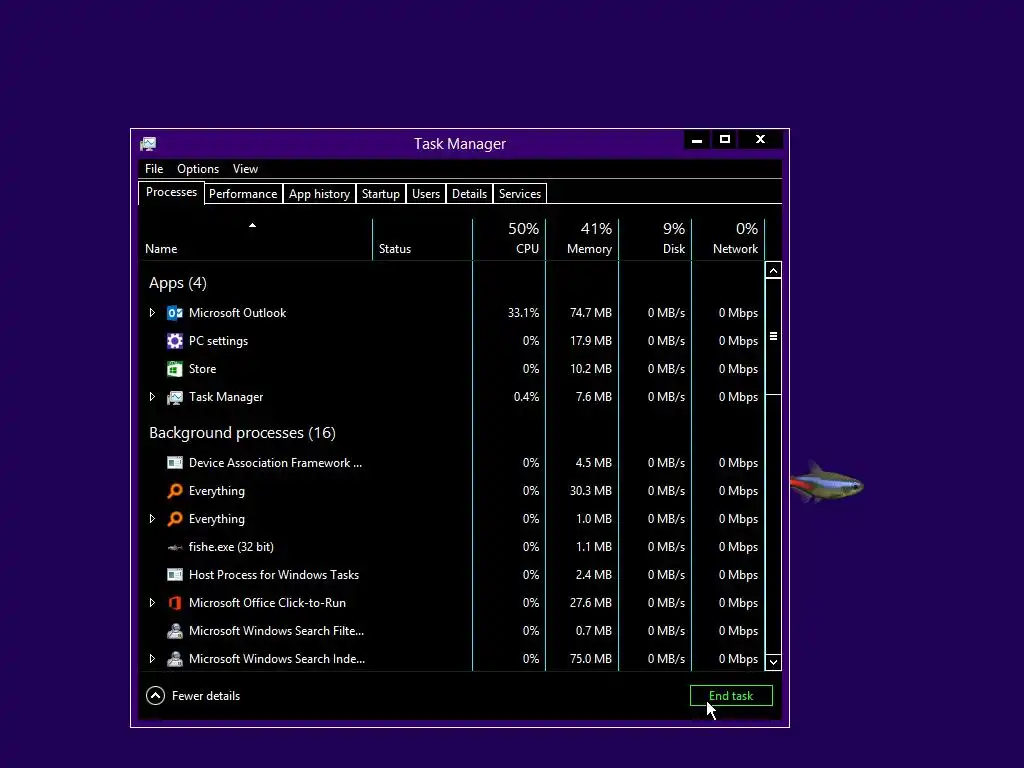
Task: Click the fishe.exe fish icon
Action: pos(174,547)
